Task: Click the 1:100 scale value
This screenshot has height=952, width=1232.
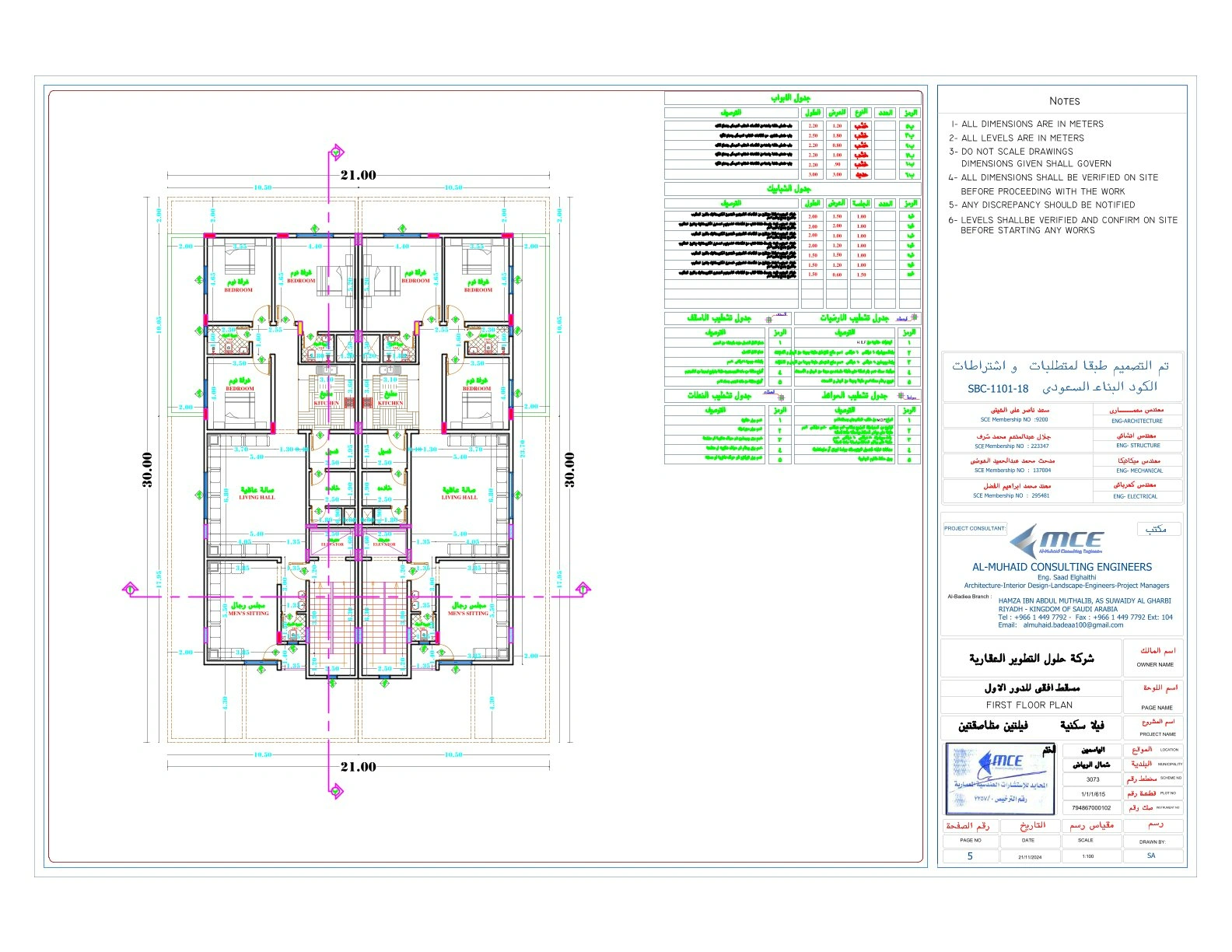Action: (x=1087, y=856)
